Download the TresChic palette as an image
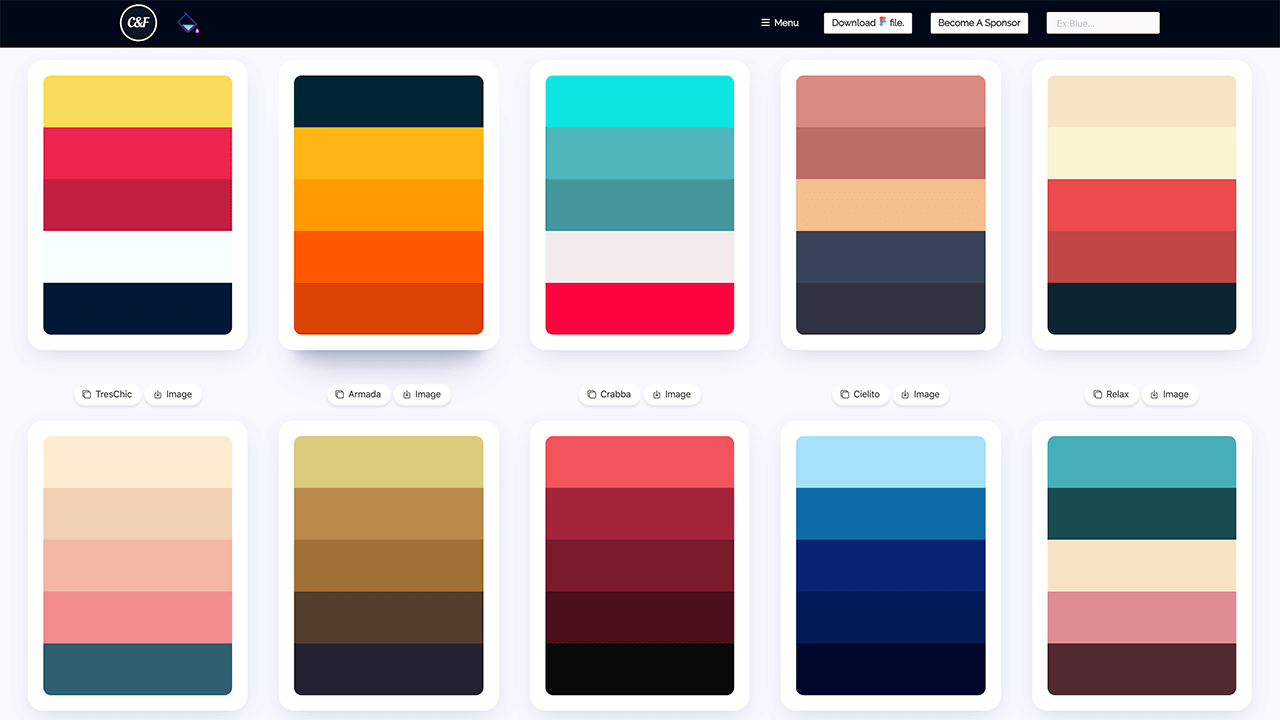1280x720 pixels. [x=173, y=394]
